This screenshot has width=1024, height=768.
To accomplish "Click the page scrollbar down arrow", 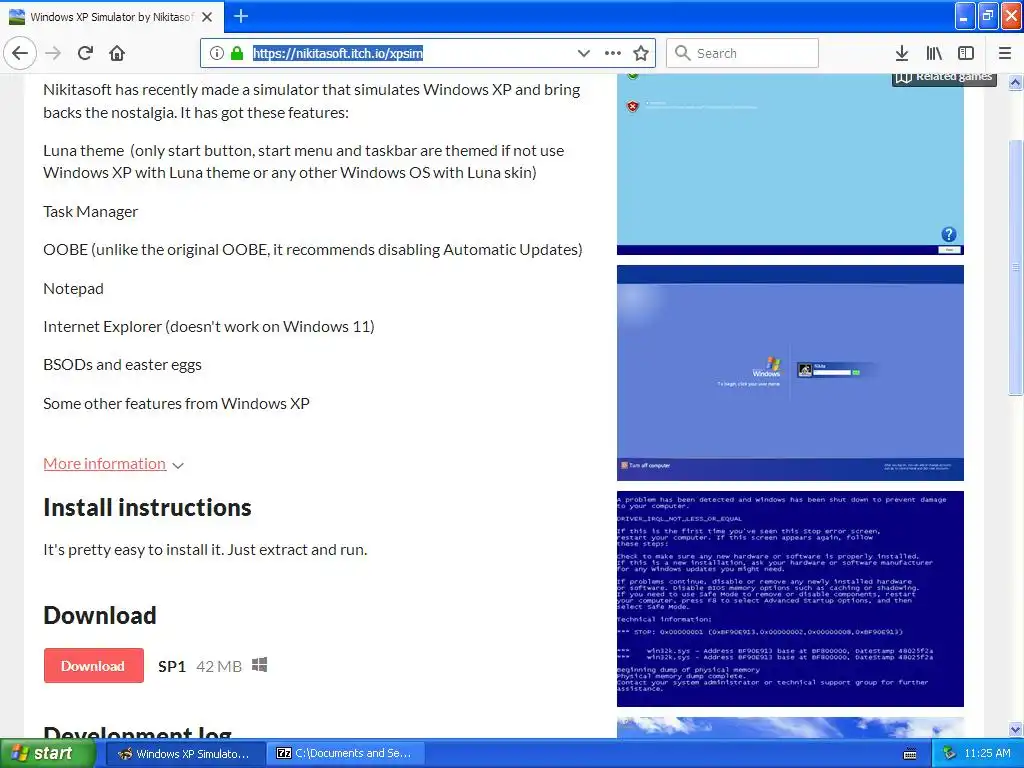I will coord(1016,729).
